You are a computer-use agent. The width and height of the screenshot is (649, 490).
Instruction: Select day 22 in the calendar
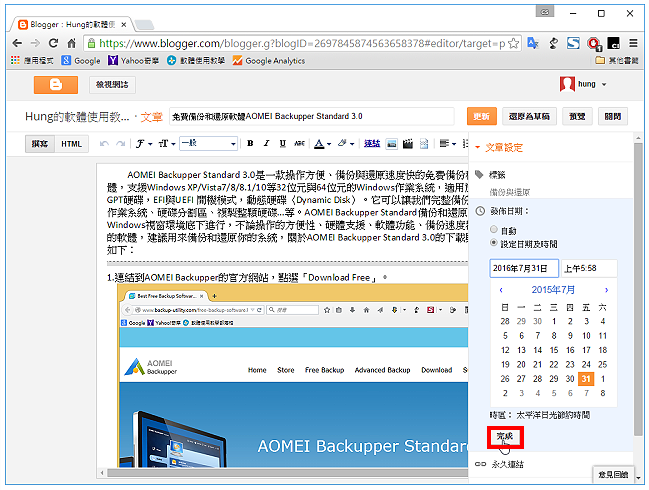point(554,365)
